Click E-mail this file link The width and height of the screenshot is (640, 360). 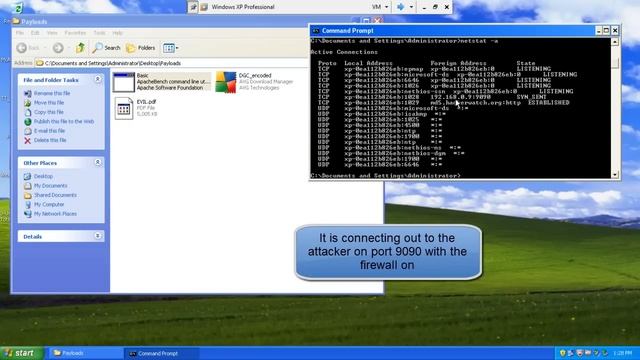(49, 131)
